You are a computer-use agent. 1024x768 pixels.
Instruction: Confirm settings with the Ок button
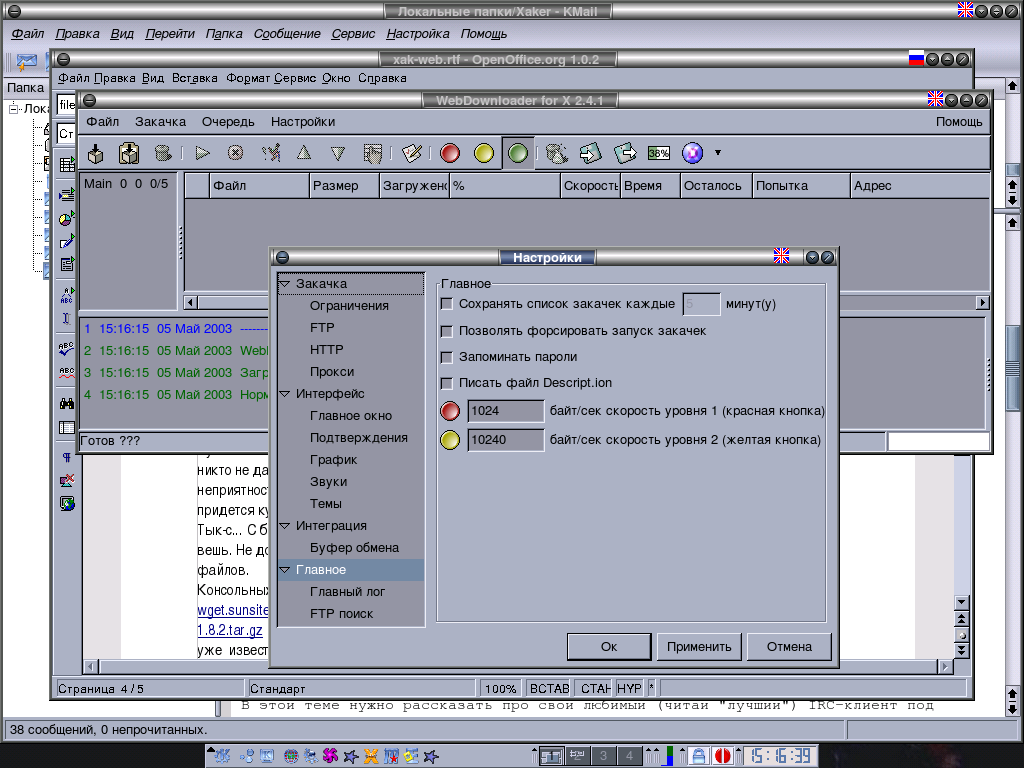609,647
